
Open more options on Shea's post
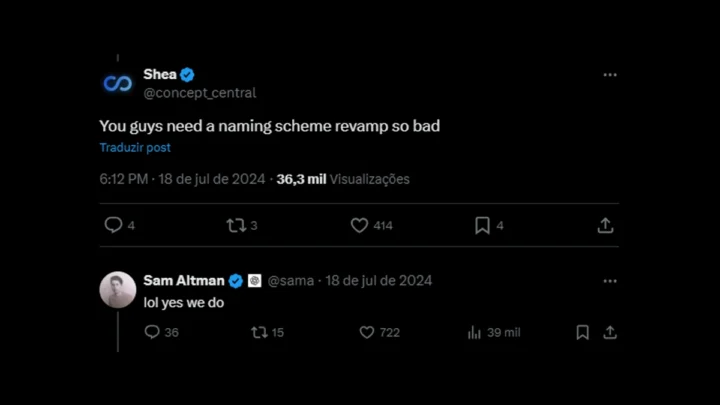click(x=610, y=75)
